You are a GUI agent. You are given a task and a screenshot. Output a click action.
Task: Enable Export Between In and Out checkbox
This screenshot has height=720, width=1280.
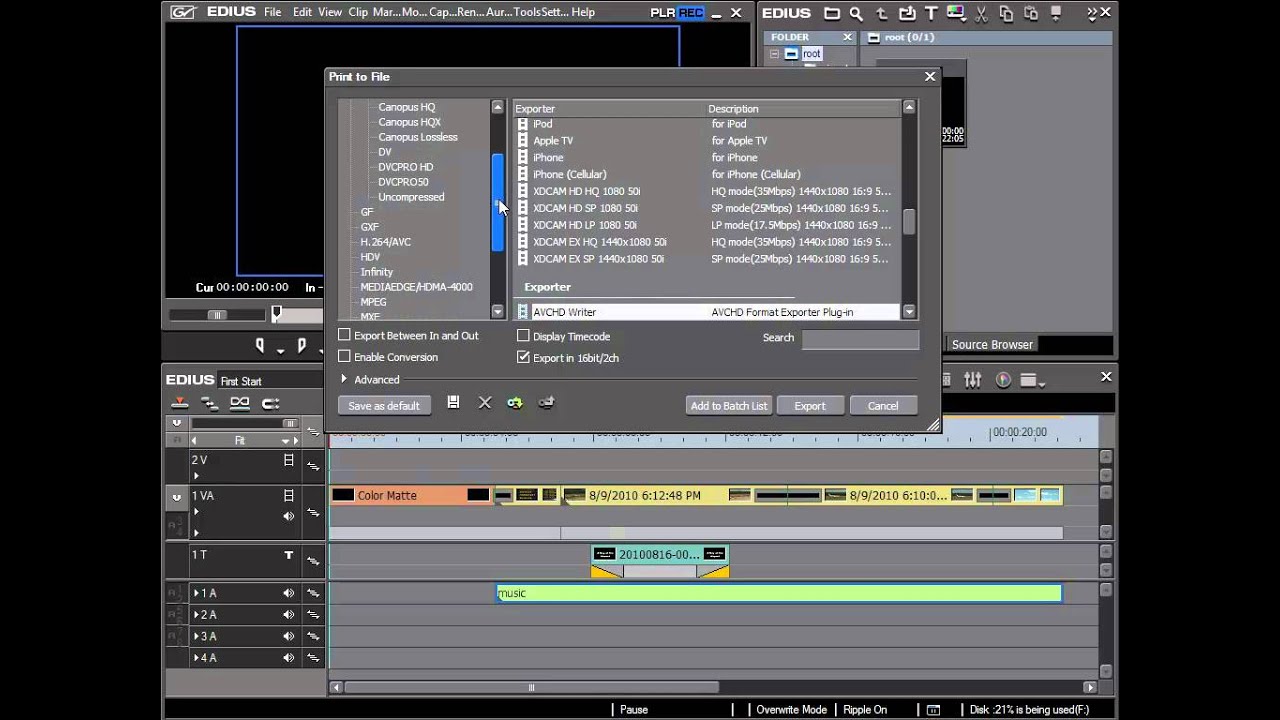pyautogui.click(x=345, y=336)
